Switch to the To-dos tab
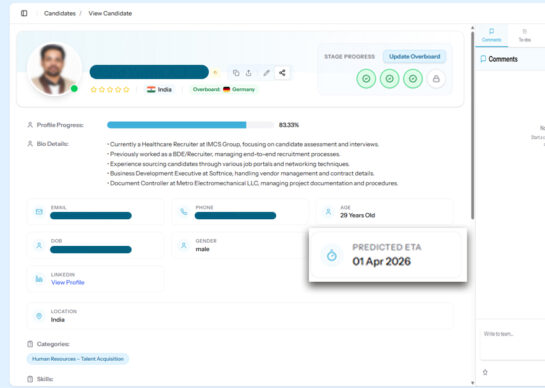 524,35
